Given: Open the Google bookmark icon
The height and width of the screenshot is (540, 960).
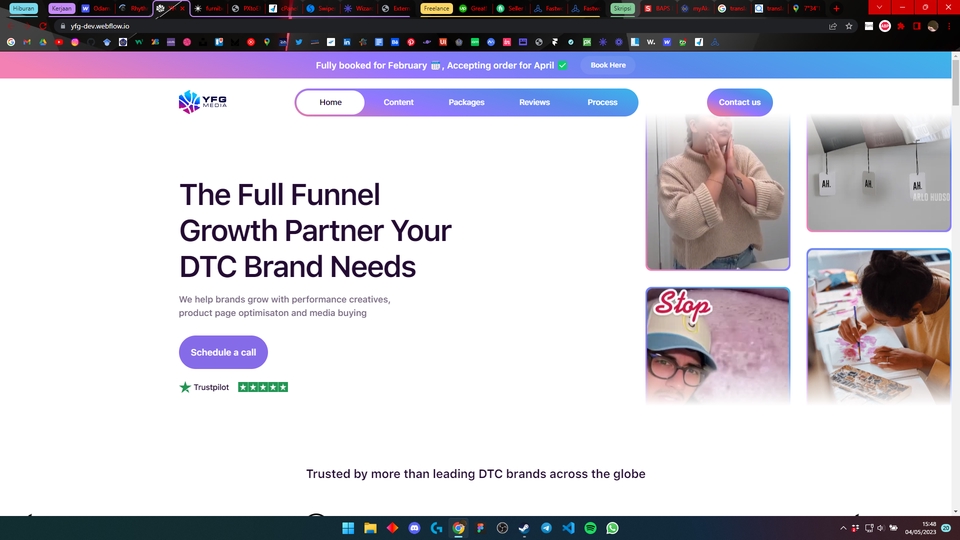Looking at the screenshot, I should coord(11,42).
